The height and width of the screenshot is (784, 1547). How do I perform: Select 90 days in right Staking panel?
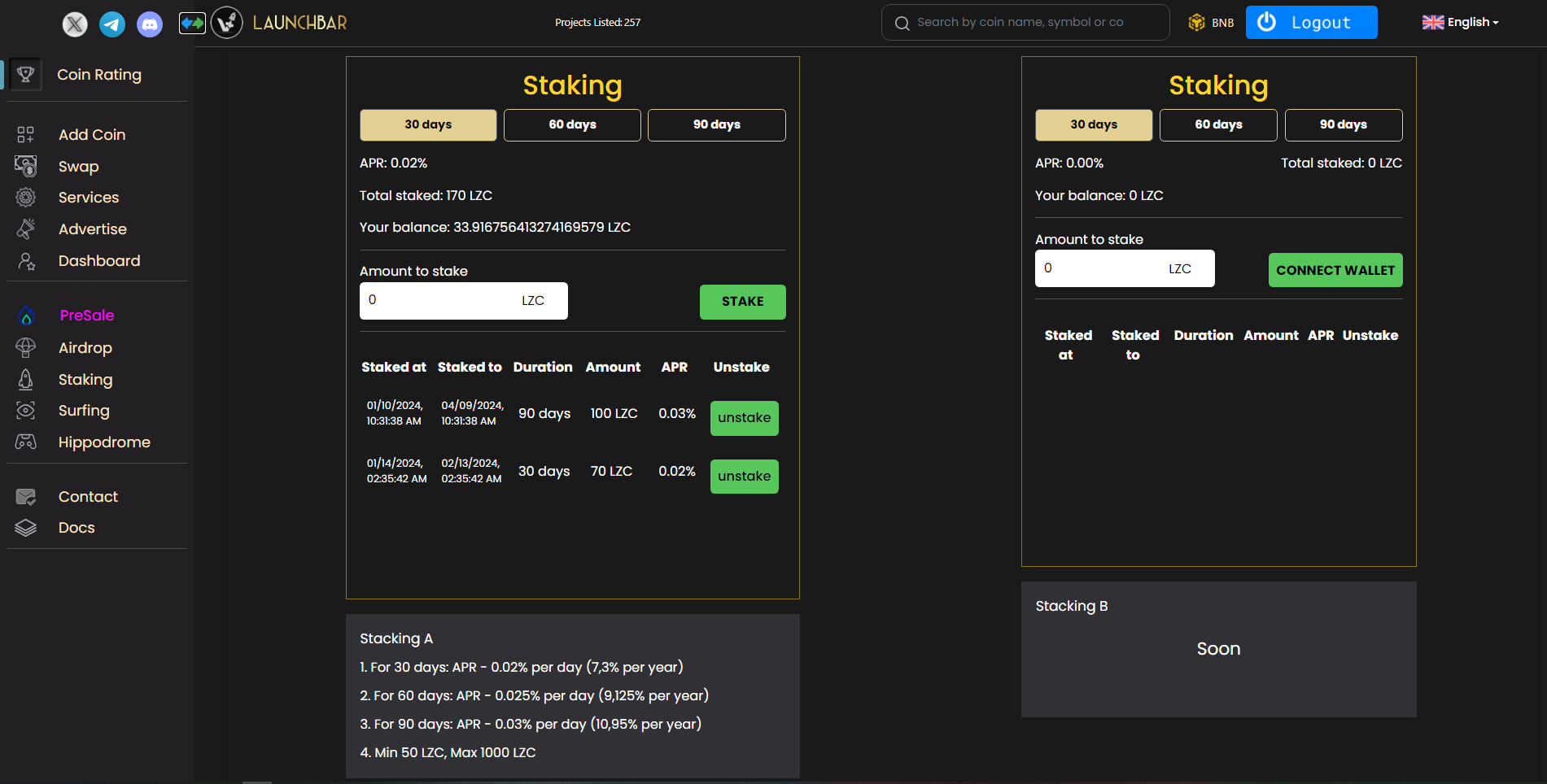click(x=1343, y=125)
